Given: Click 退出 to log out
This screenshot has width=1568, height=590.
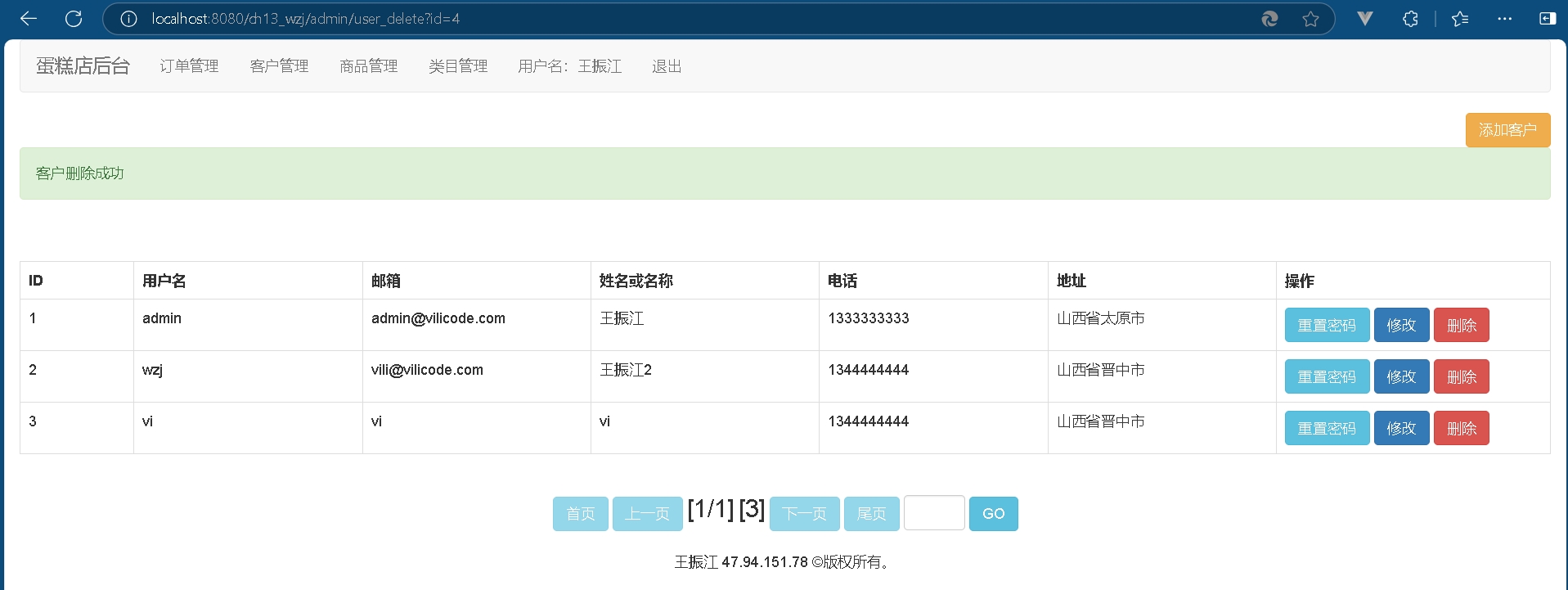Looking at the screenshot, I should click(667, 66).
